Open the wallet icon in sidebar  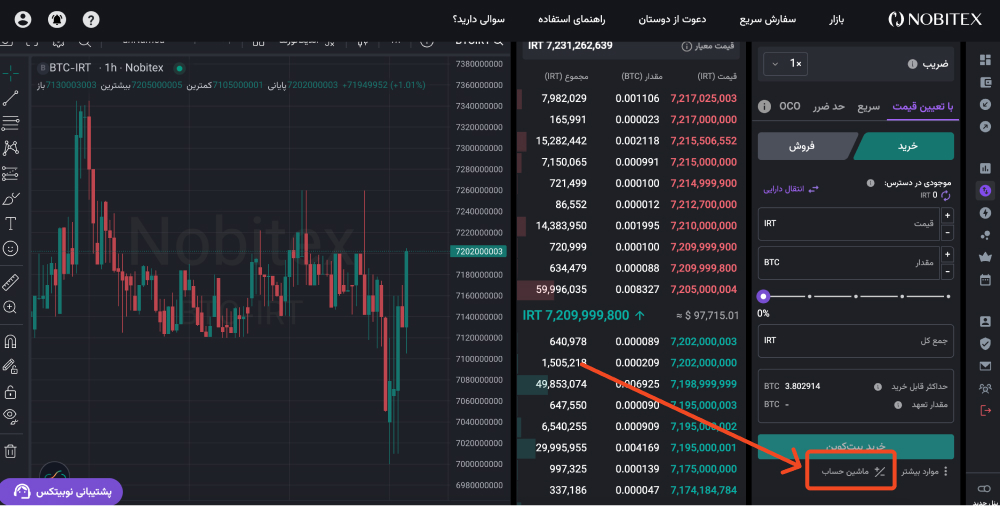(985, 82)
